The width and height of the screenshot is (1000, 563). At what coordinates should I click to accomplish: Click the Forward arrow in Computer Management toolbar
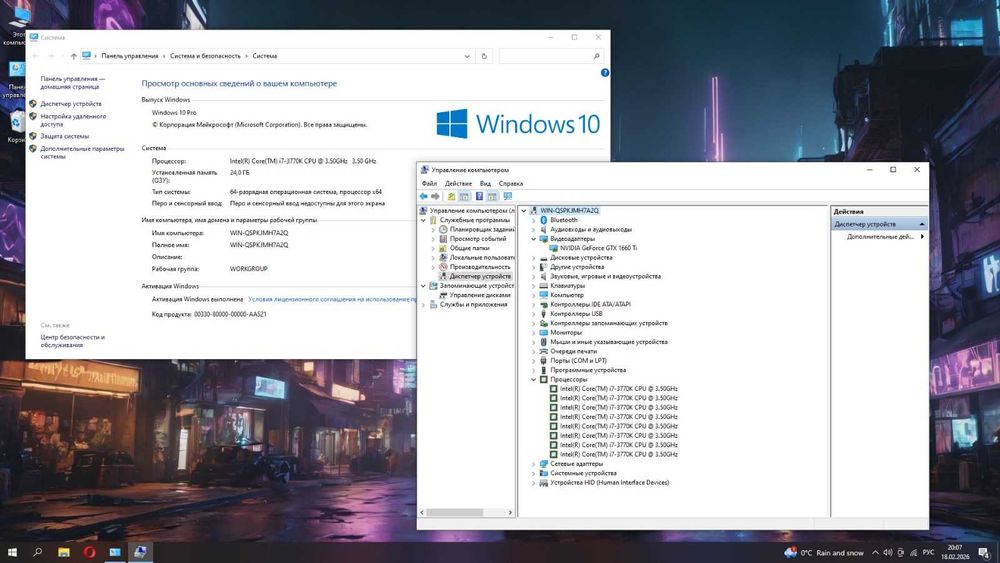pos(435,196)
